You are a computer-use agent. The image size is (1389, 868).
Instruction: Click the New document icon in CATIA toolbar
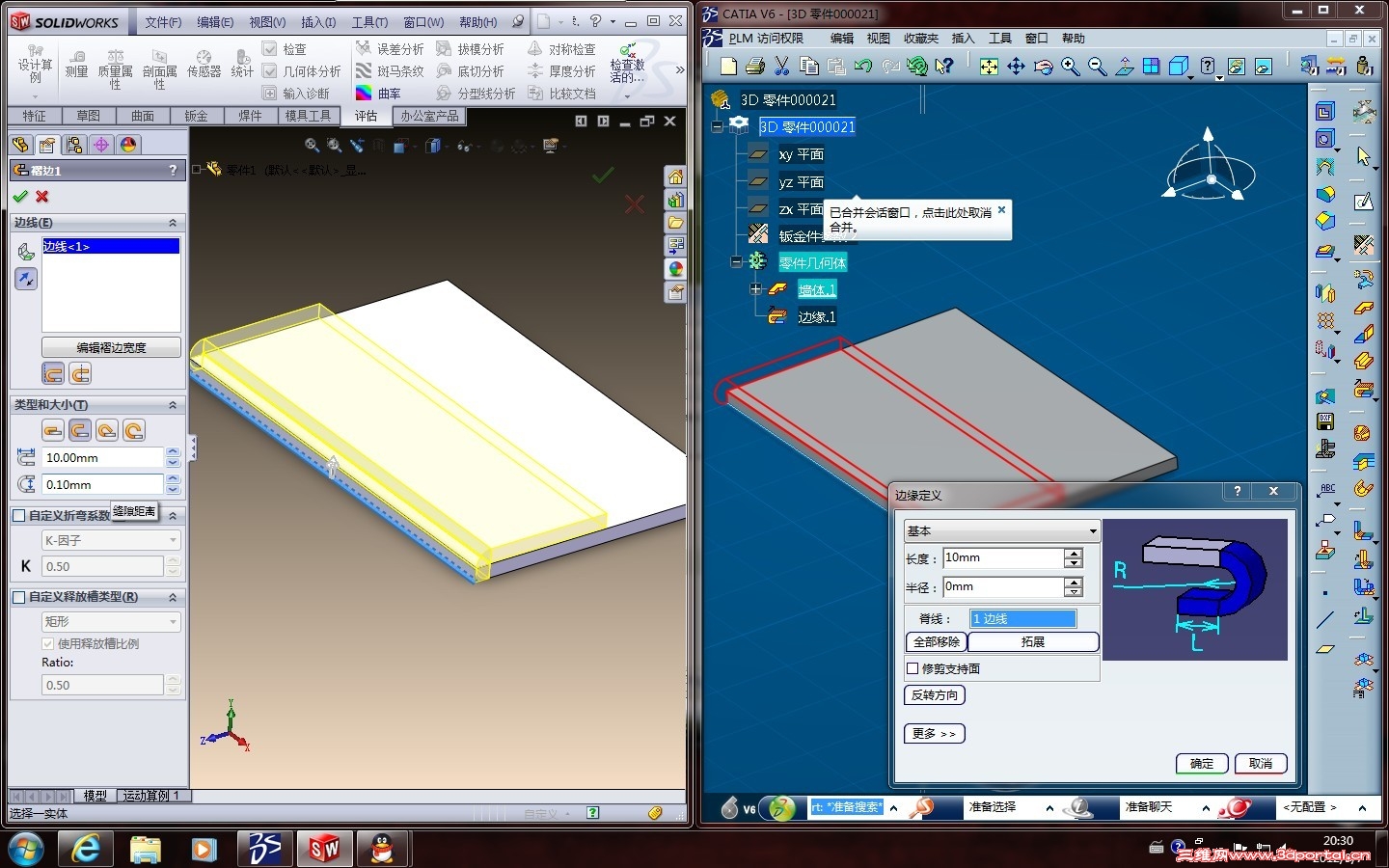(x=728, y=66)
